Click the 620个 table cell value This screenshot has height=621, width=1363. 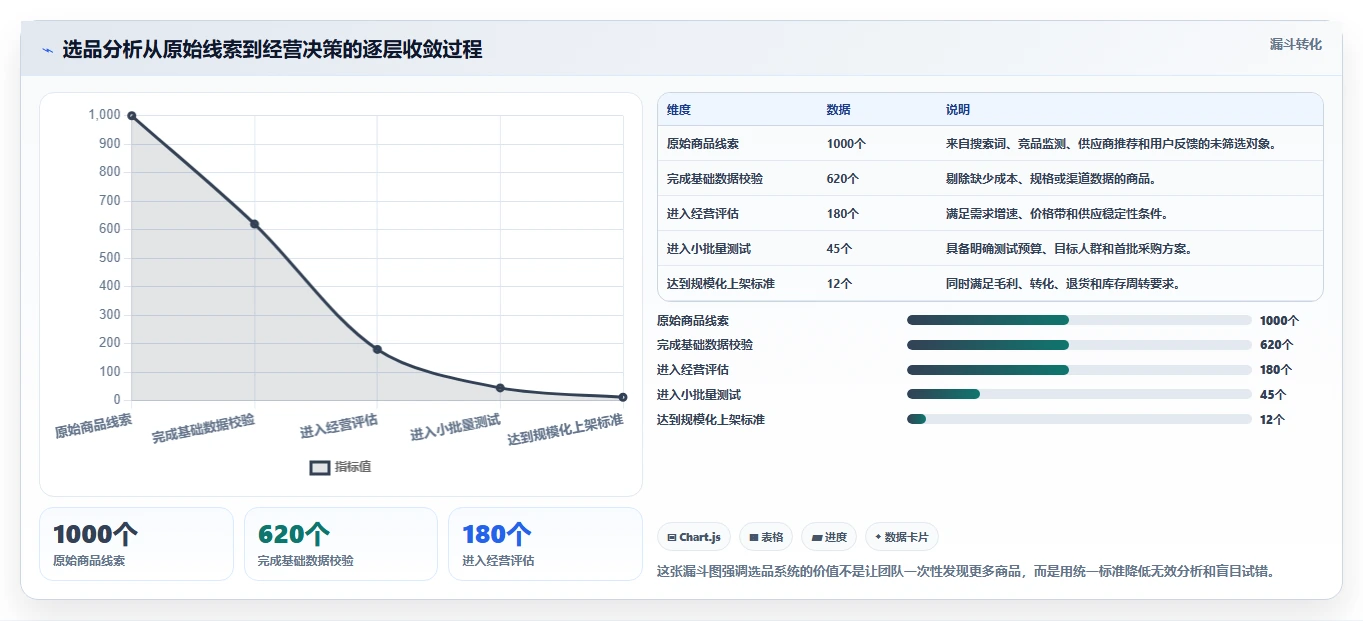coord(843,179)
